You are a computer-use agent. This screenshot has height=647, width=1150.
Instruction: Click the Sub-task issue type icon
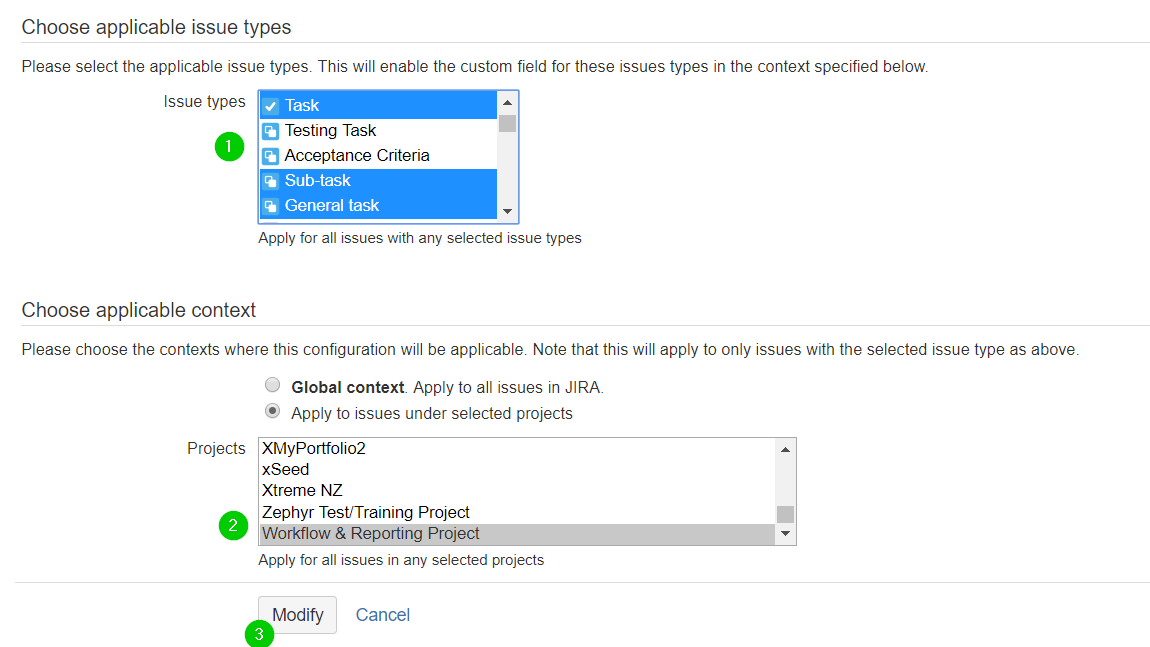[x=270, y=181]
